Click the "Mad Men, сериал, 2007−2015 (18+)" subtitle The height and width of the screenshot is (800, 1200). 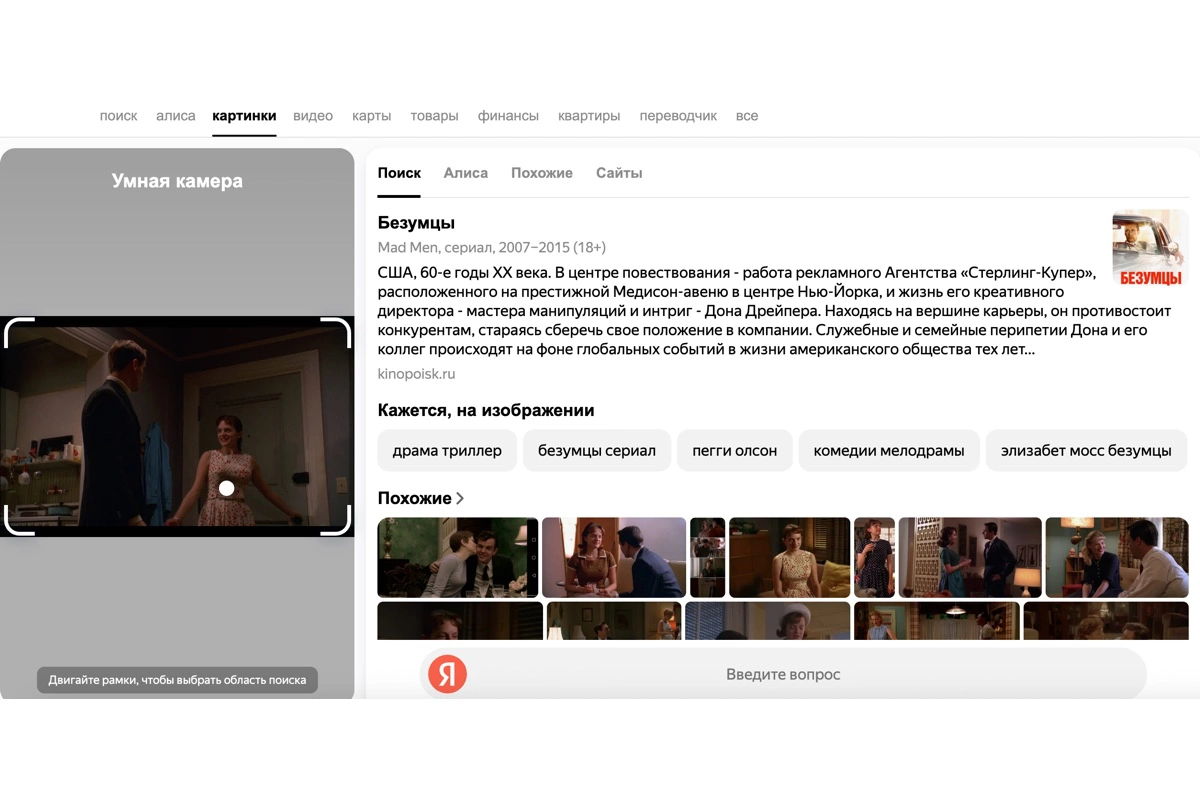point(492,247)
